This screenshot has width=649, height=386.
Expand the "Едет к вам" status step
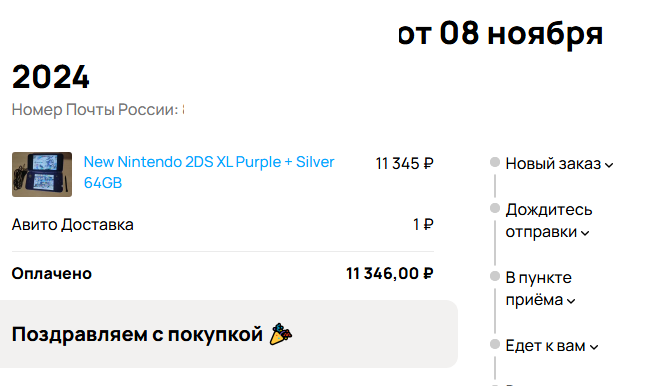(x=551, y=345)
